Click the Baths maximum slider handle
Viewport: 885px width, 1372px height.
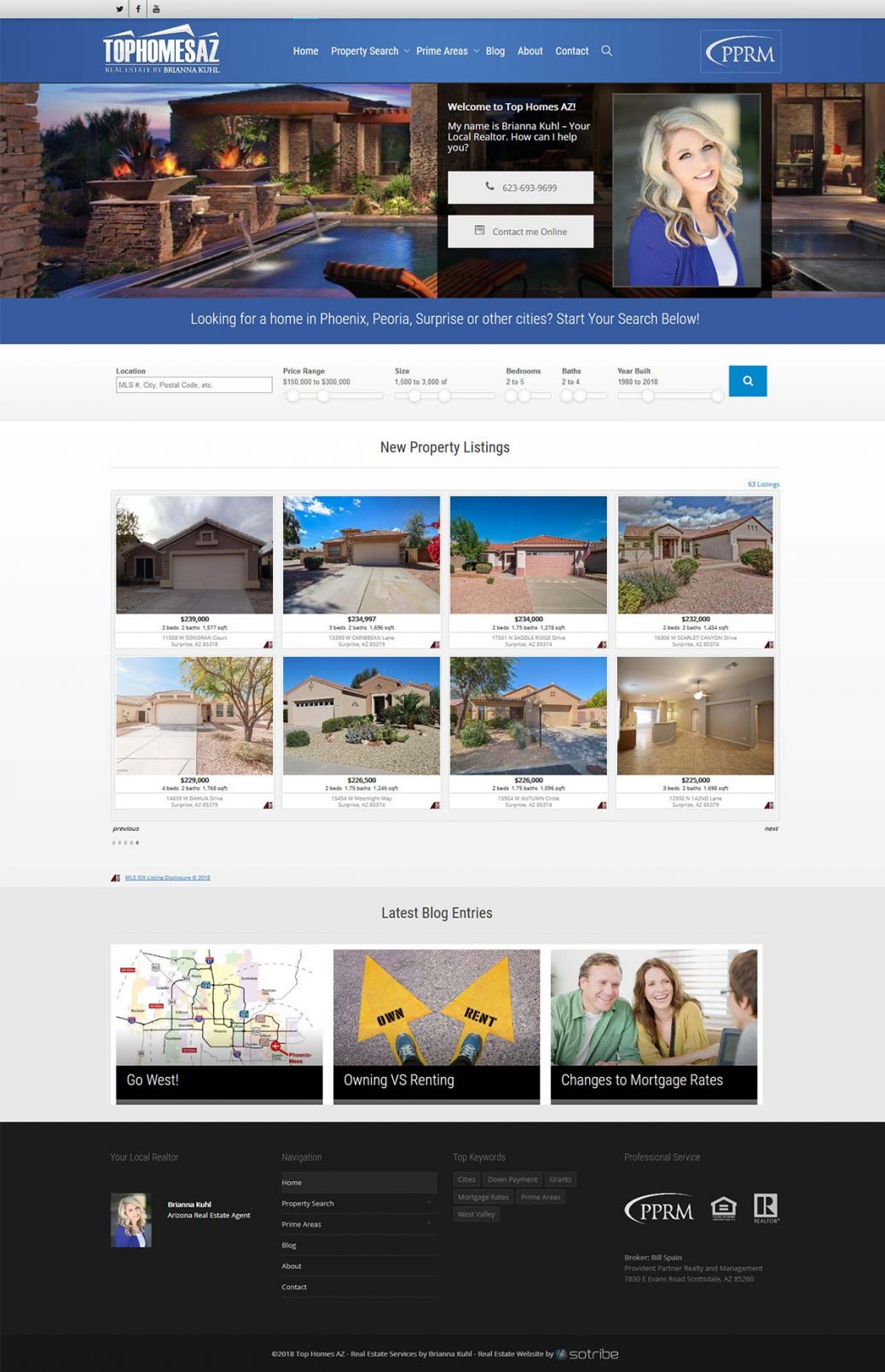pos(580,395)
